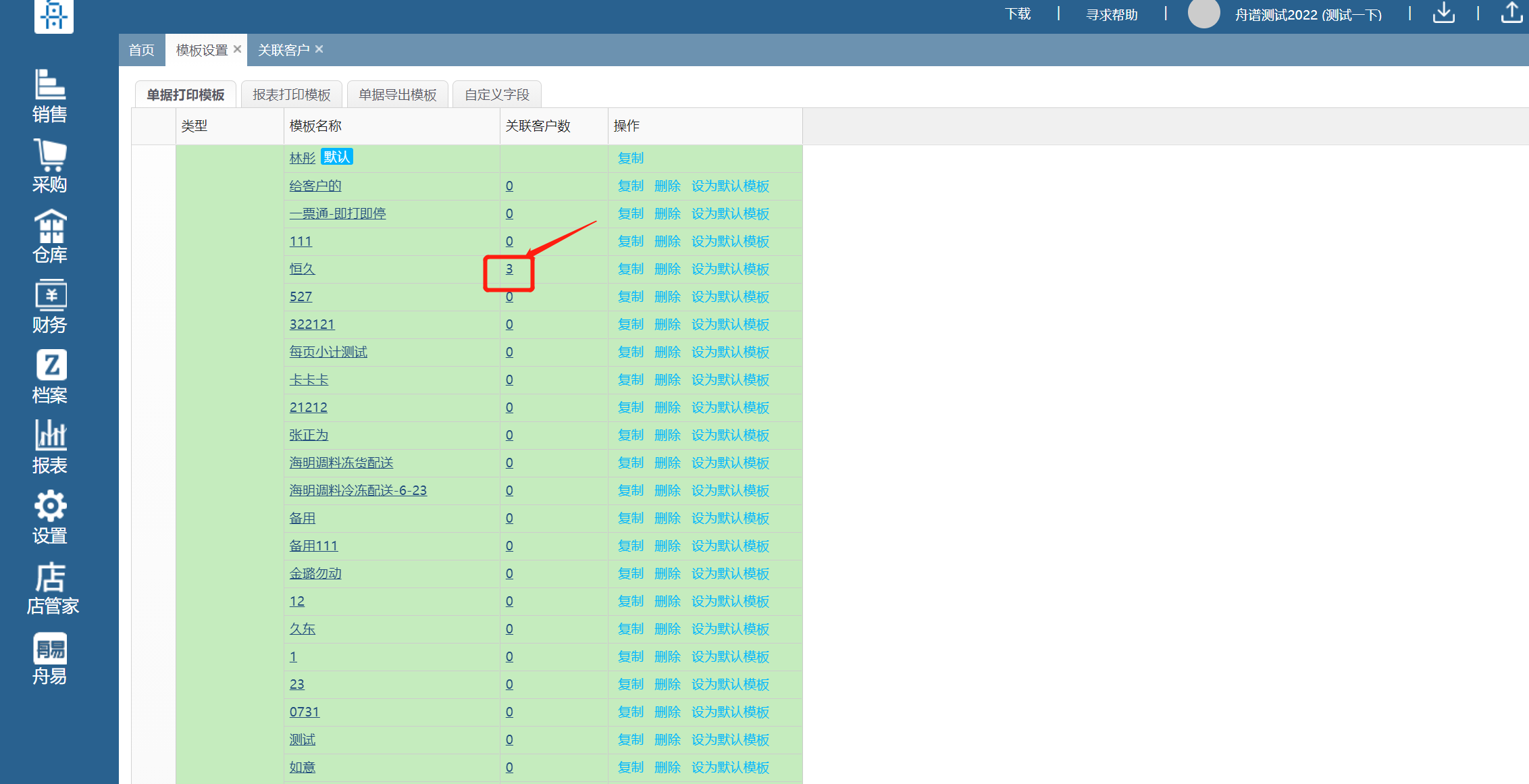The height and width of the screenshot is (784, 1529).
Task: Select the 报表打印模板 tab
Action: click(x=292, y=95)
